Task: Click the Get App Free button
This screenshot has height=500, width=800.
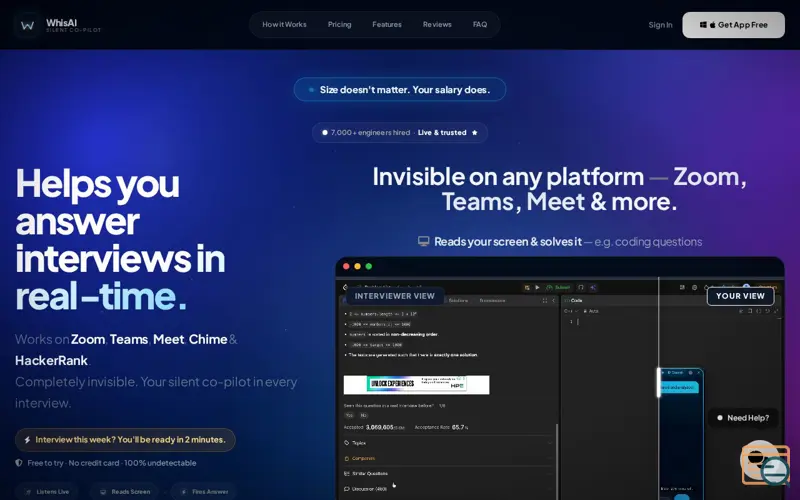Action: point(733,25)
